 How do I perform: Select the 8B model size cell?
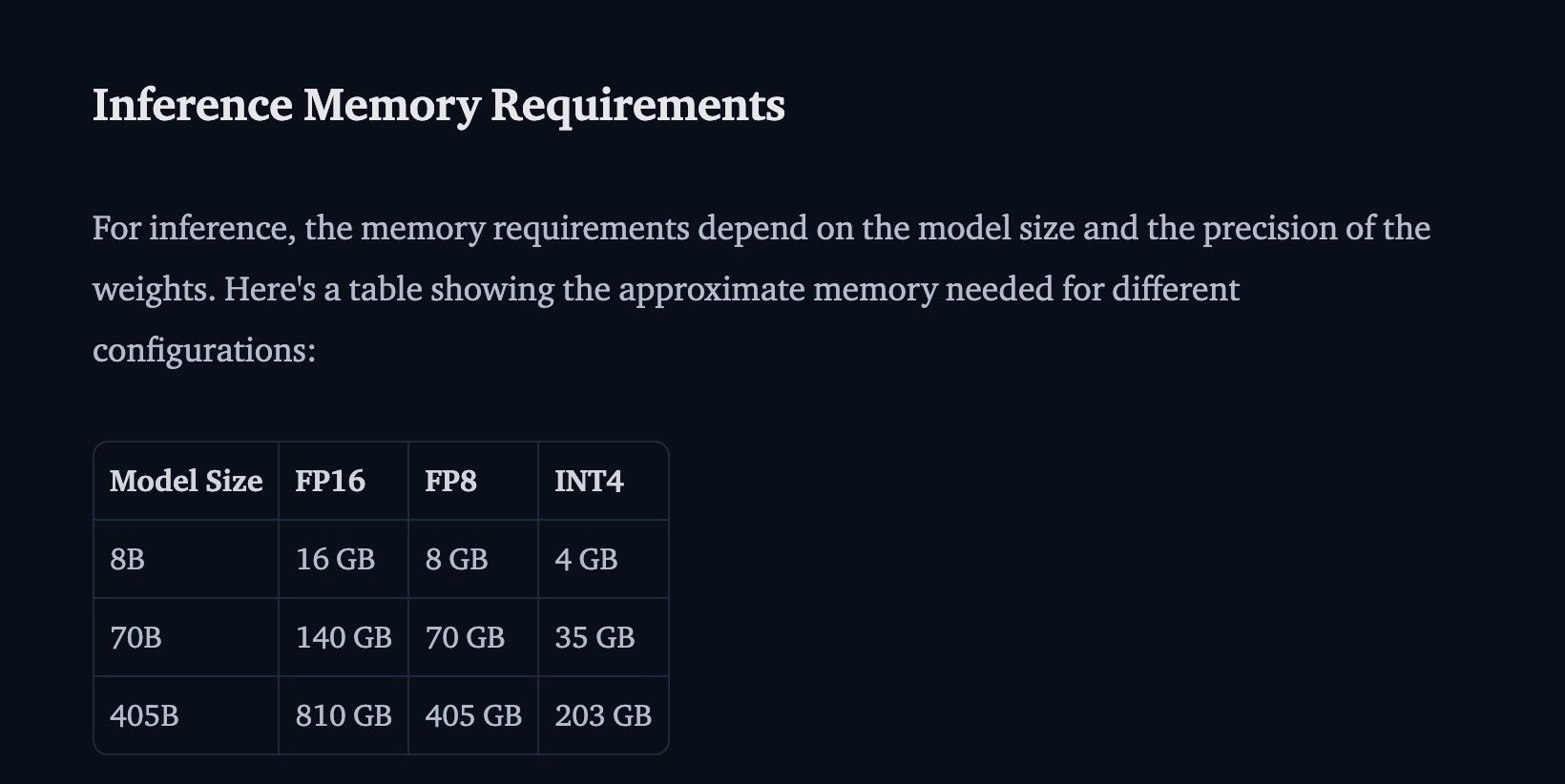pos(186,559)
